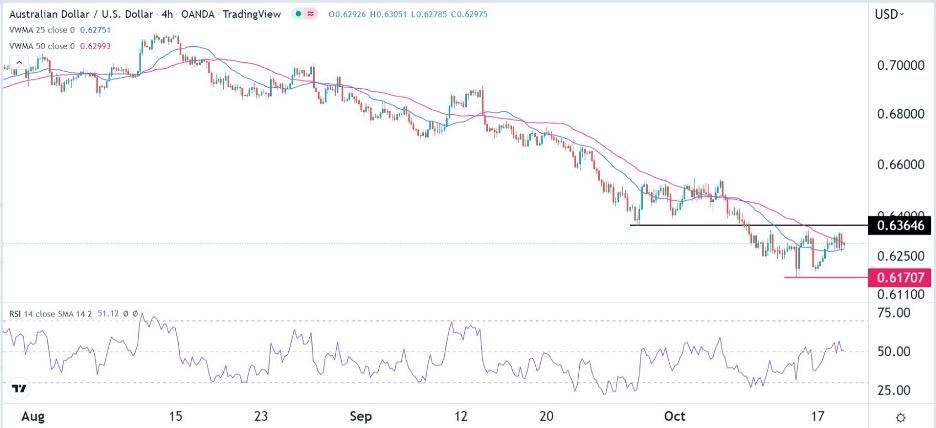Click the 0.70000 price axis label
Image resolution: width=936 pixels, height=428 pixels.
(903, 64)
